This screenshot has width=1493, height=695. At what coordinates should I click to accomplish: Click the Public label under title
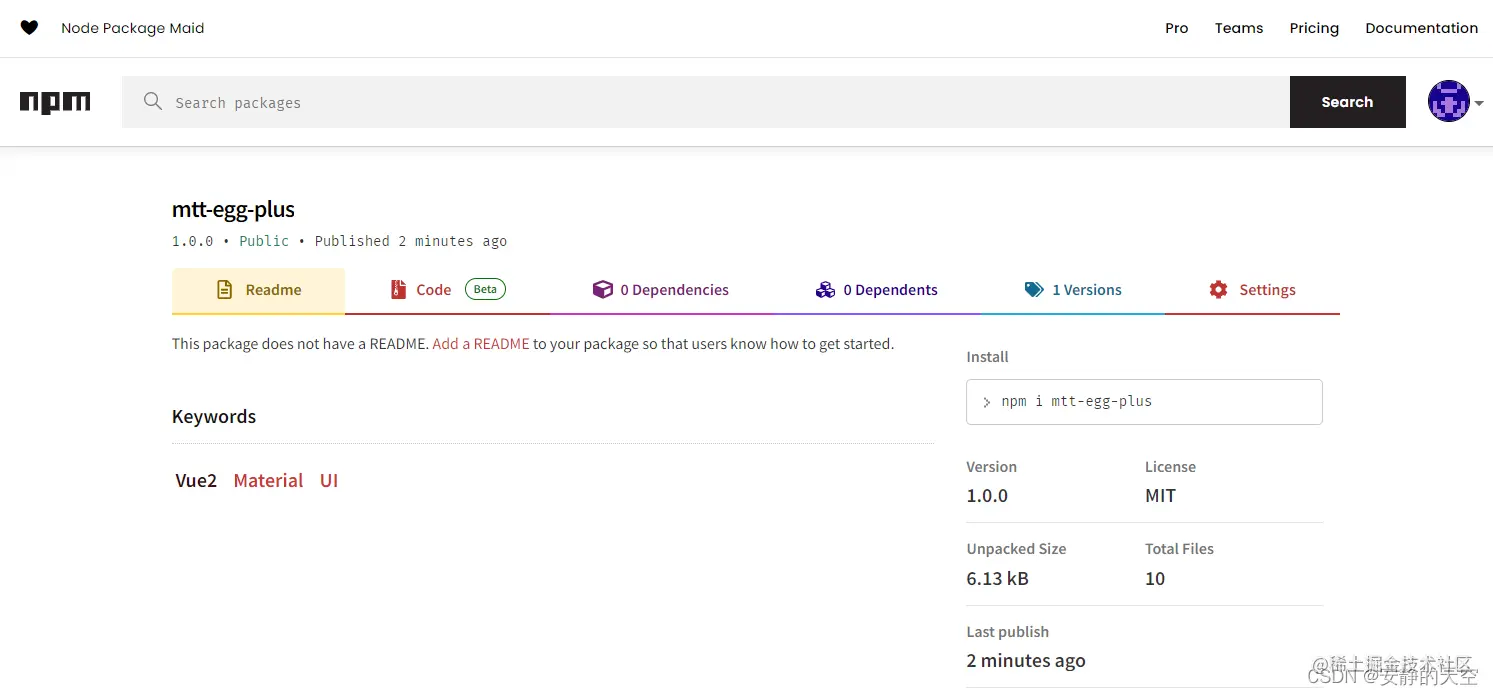(x=264, y=241)
